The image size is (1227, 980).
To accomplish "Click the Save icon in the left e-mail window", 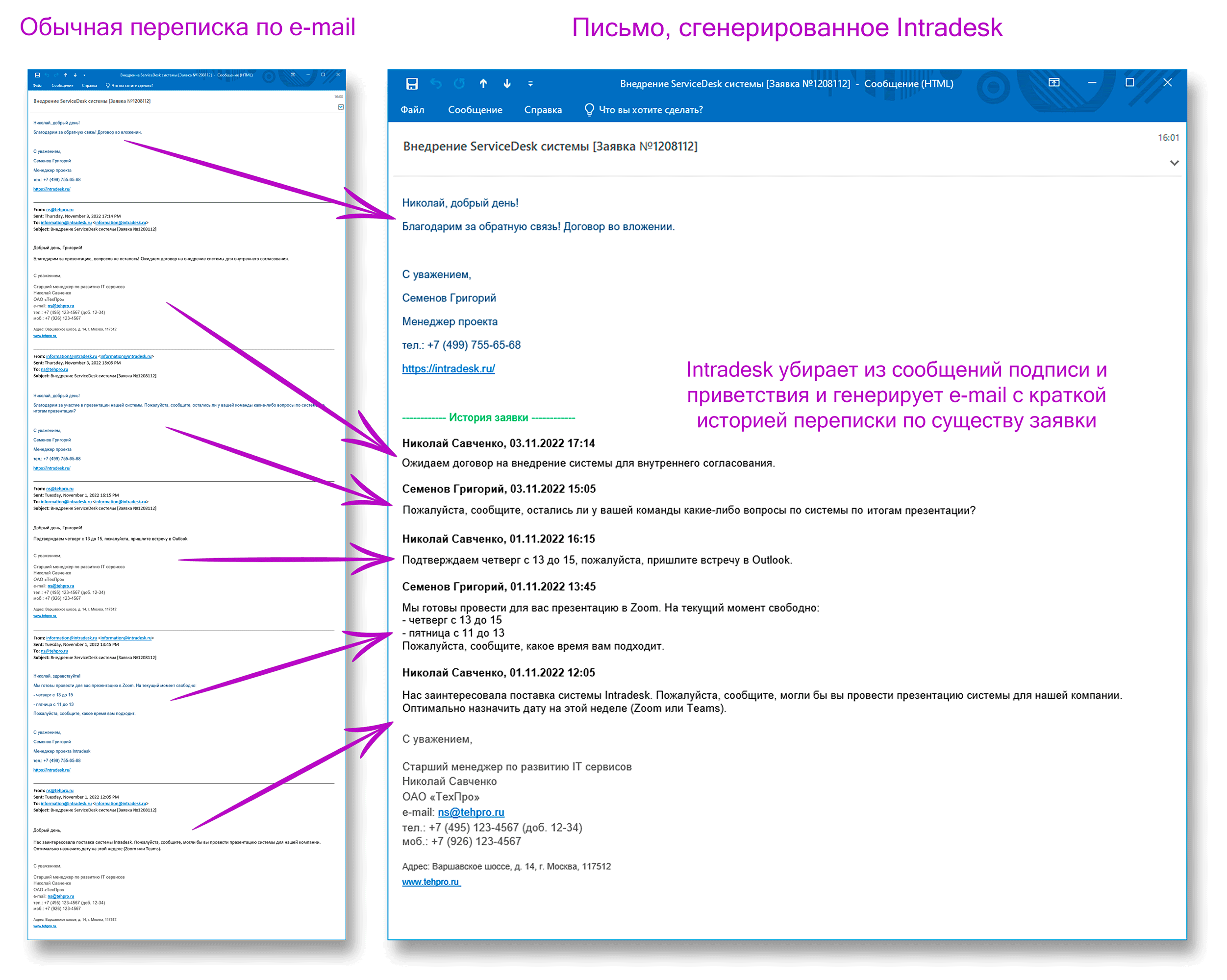I will (38, 74).
